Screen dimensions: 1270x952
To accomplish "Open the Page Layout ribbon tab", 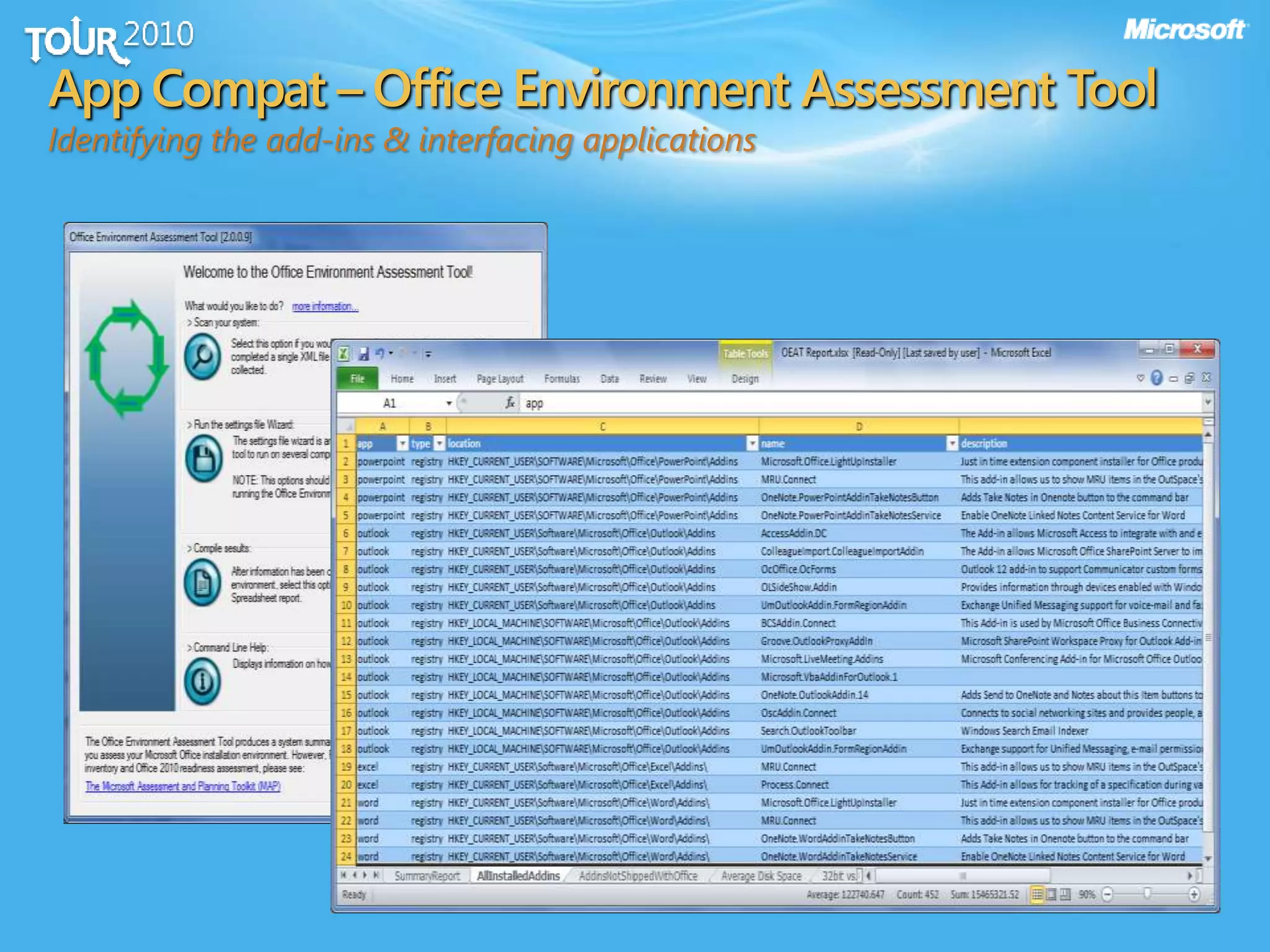I will tap(500, 379).
